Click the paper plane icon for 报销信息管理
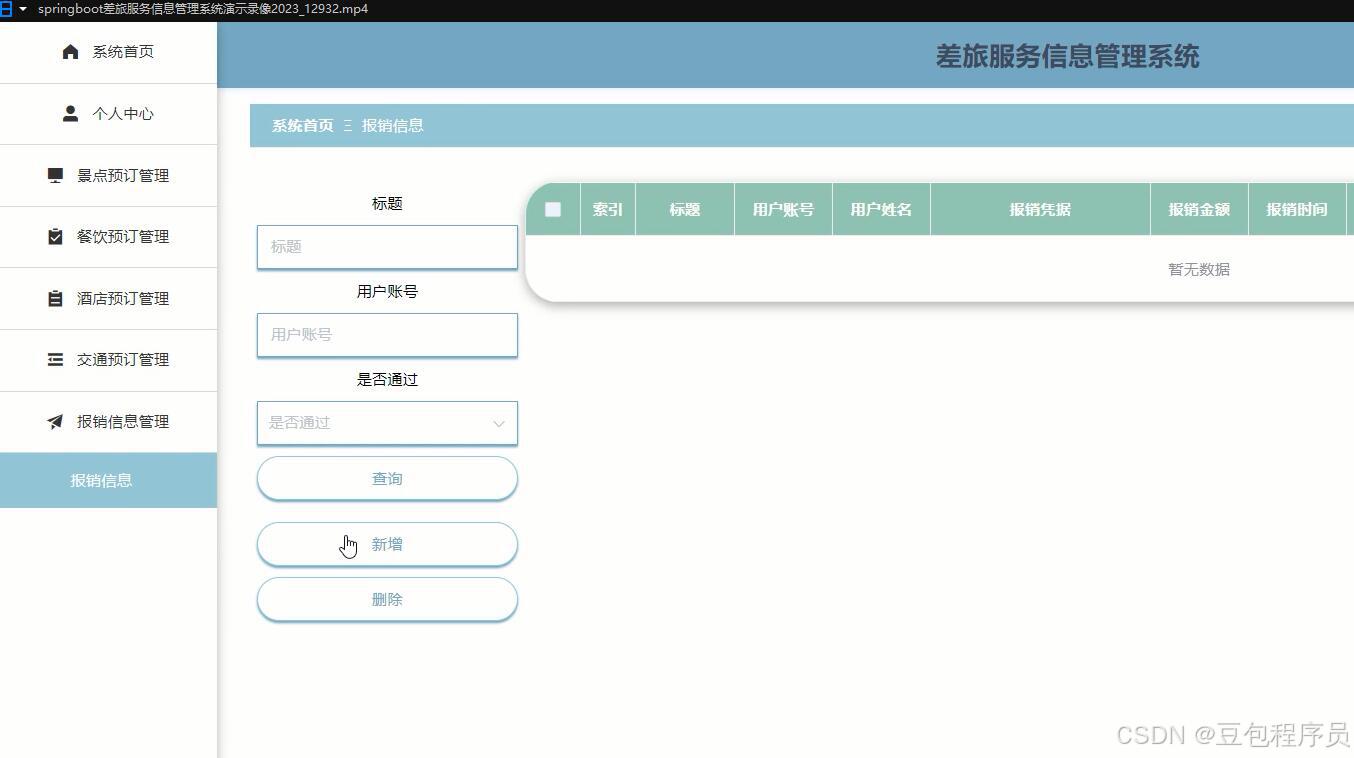The height and width of the screenshot is (758, 1354). point(55,421)
